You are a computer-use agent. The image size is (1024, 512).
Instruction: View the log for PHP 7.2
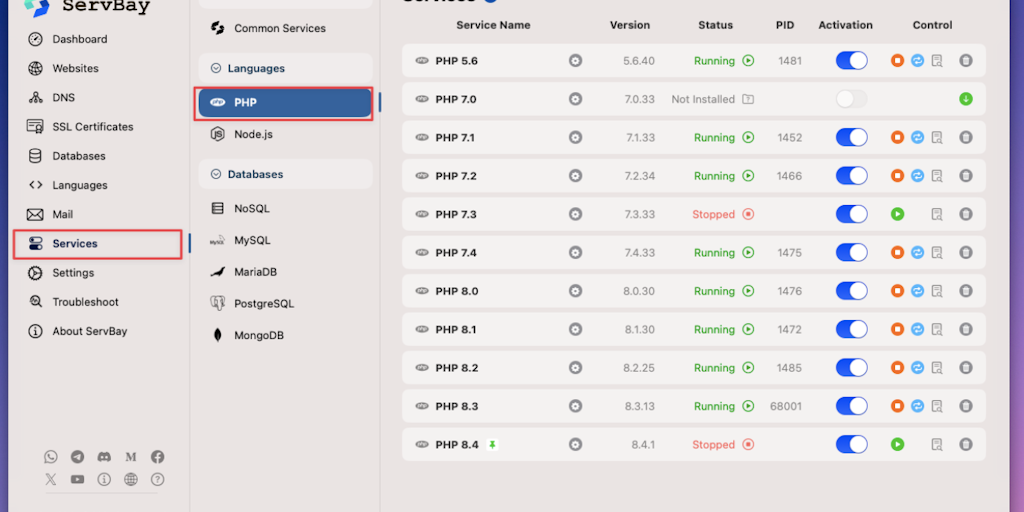[937, 176]
